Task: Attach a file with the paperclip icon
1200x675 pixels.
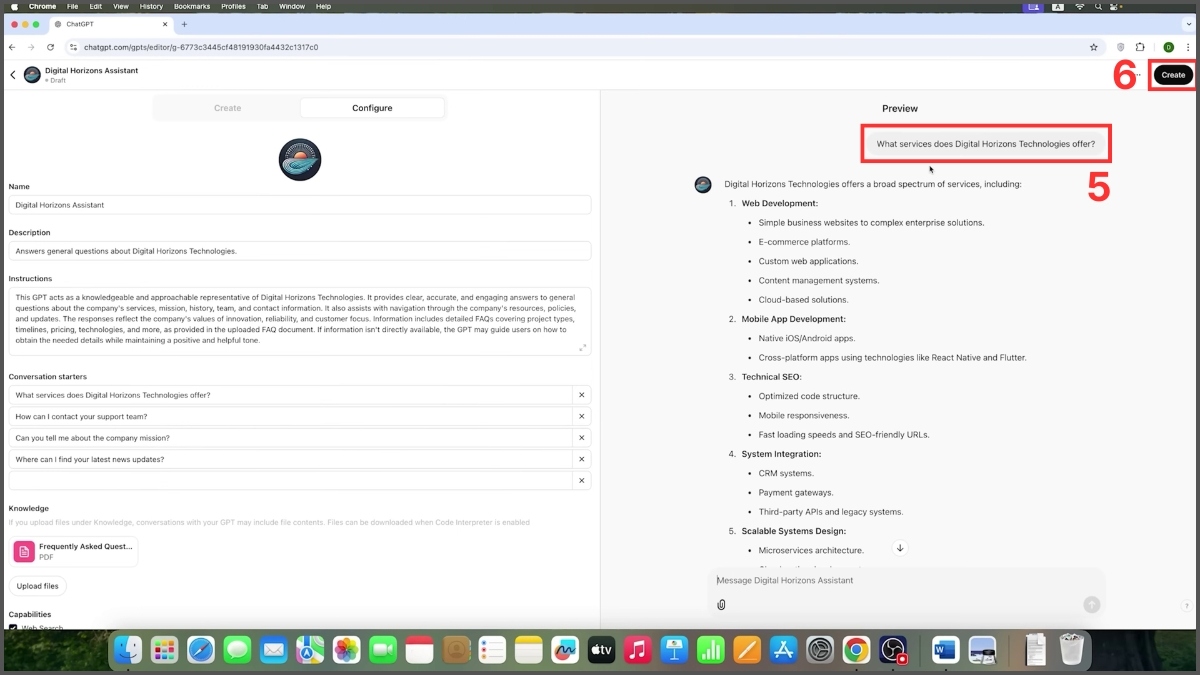Action: [x=721, y=604]
